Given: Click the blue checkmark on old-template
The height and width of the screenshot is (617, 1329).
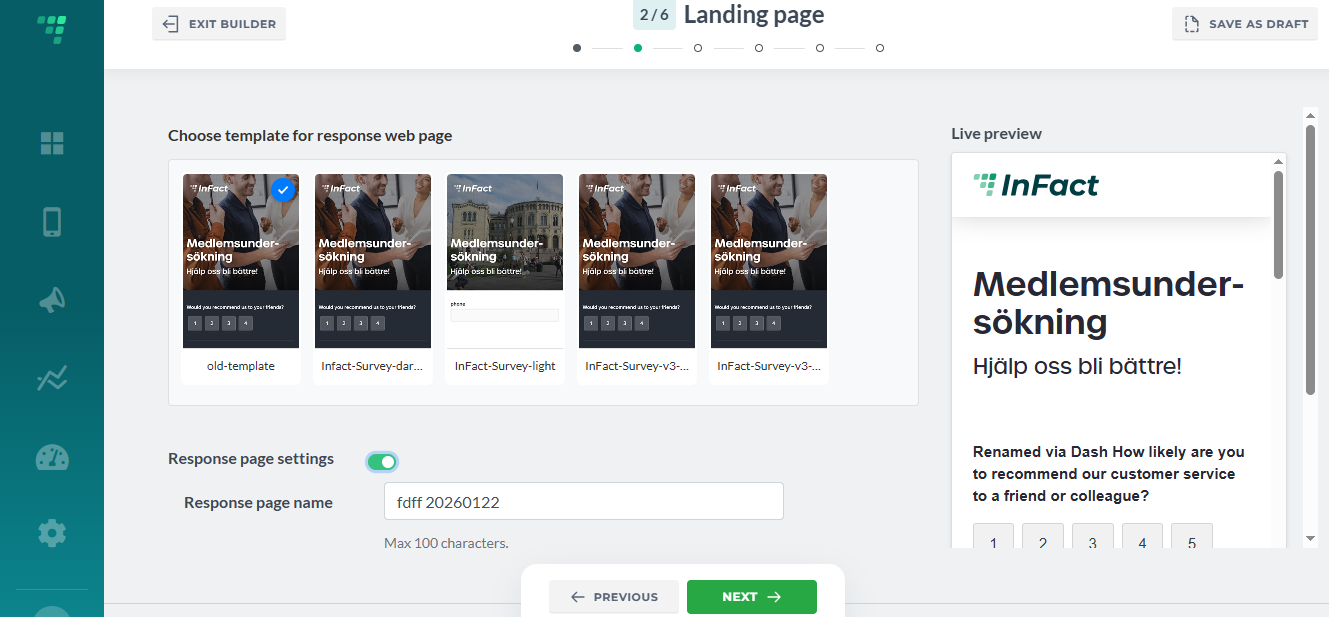Looking at the screenshot, I should [283, 189].
